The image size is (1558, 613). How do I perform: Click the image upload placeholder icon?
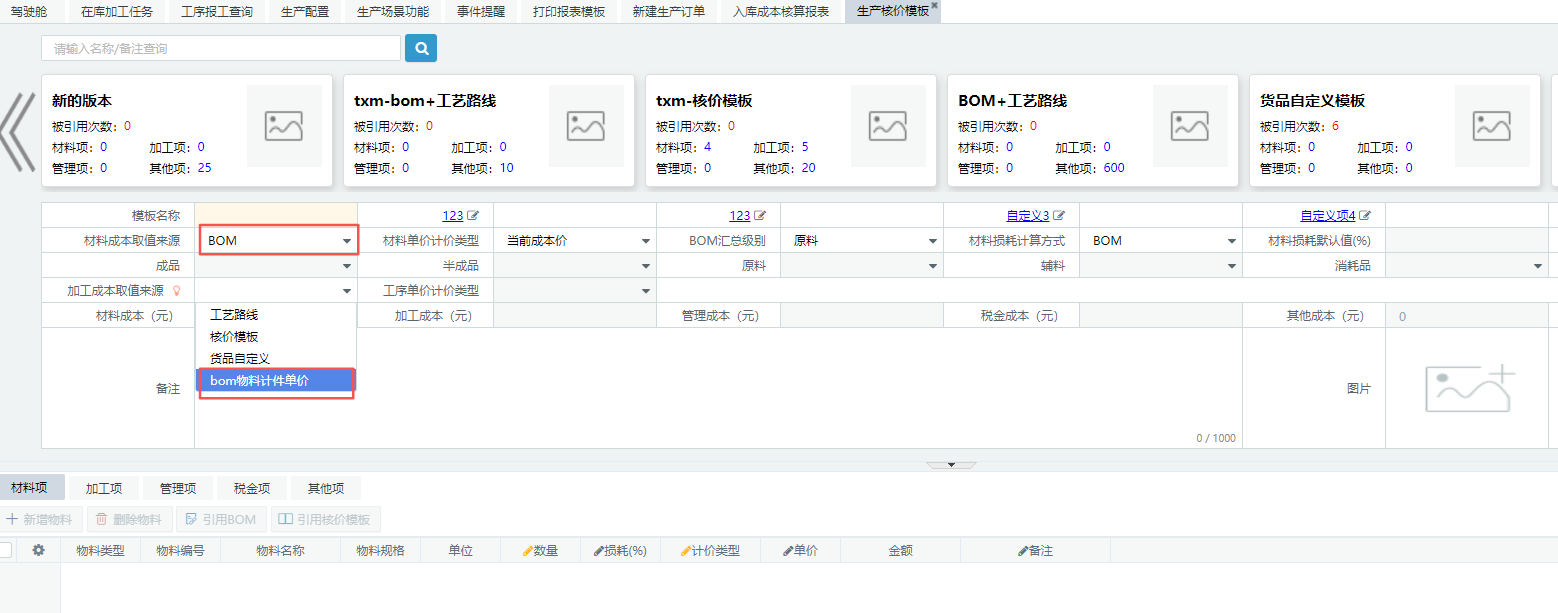click(x=1470, y=389)
